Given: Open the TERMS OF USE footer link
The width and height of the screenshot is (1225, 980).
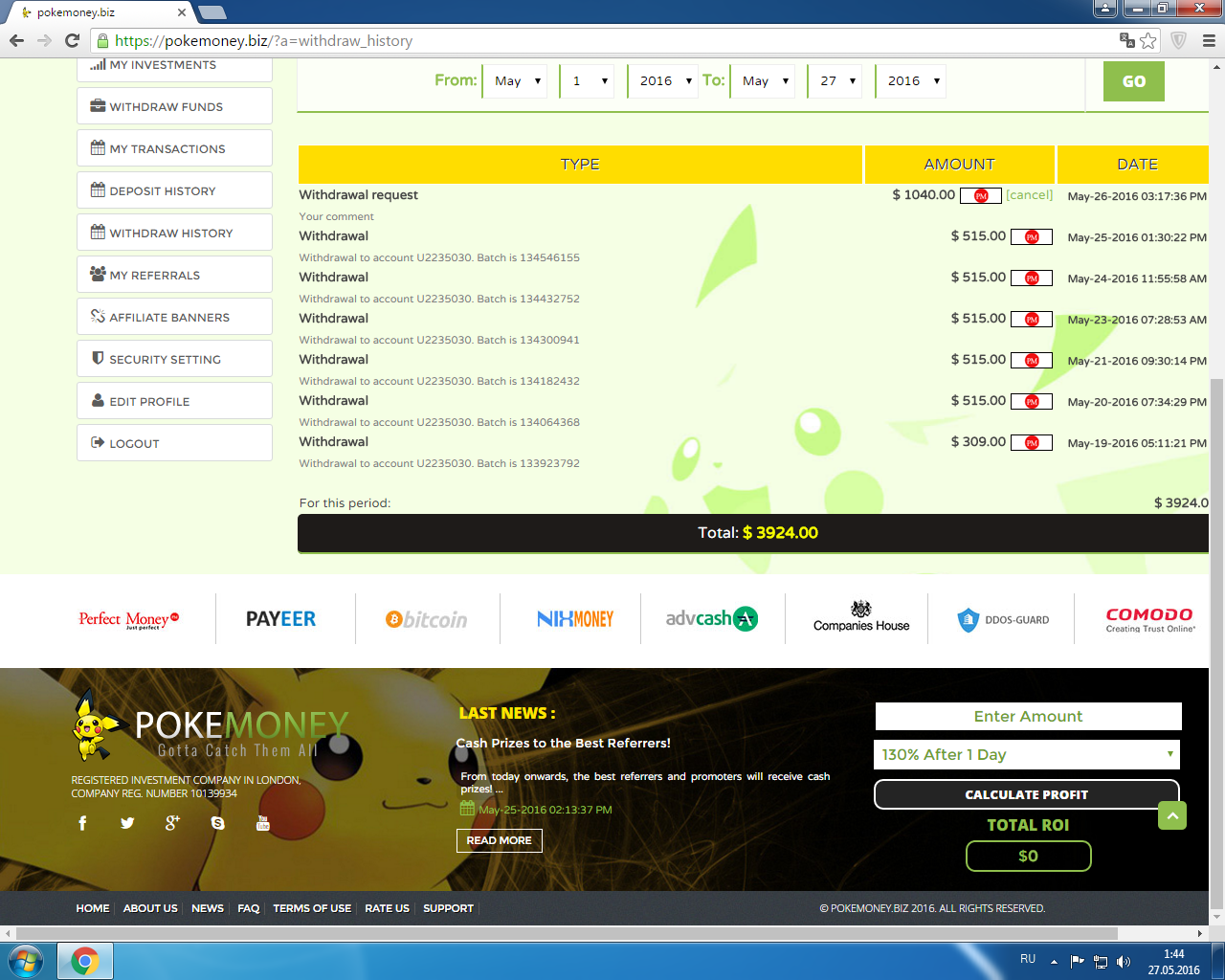Looking at the screenshot, I should coord(312,908).
